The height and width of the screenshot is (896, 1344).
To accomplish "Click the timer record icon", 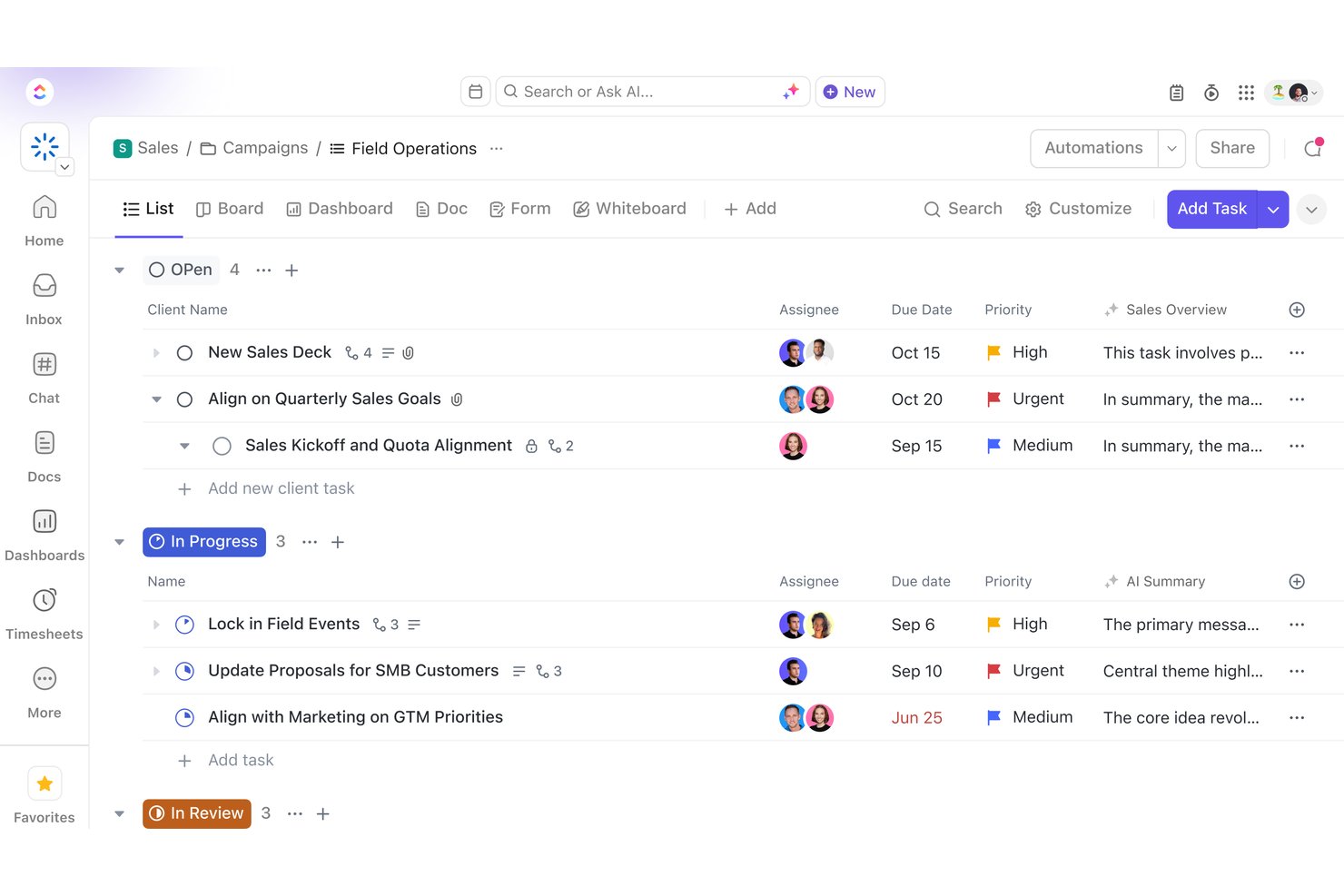I will [x=1211, y=93].
